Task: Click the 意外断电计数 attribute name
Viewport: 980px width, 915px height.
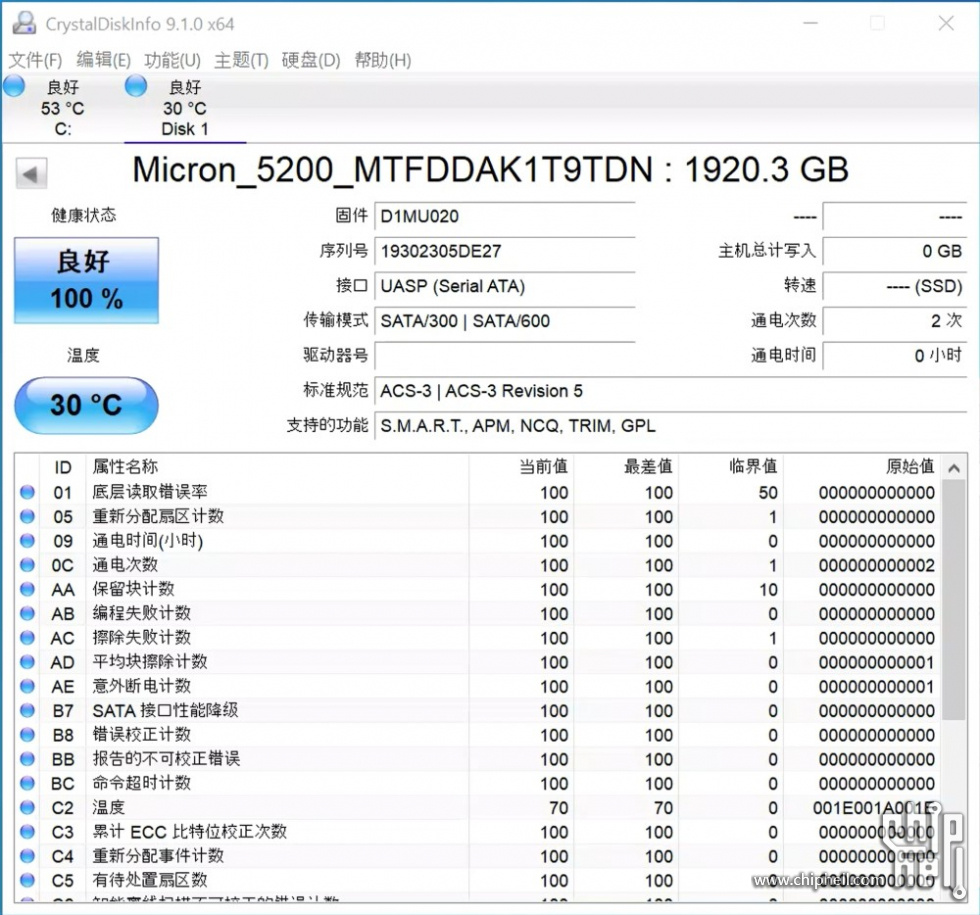Action: tap(141, 686)
